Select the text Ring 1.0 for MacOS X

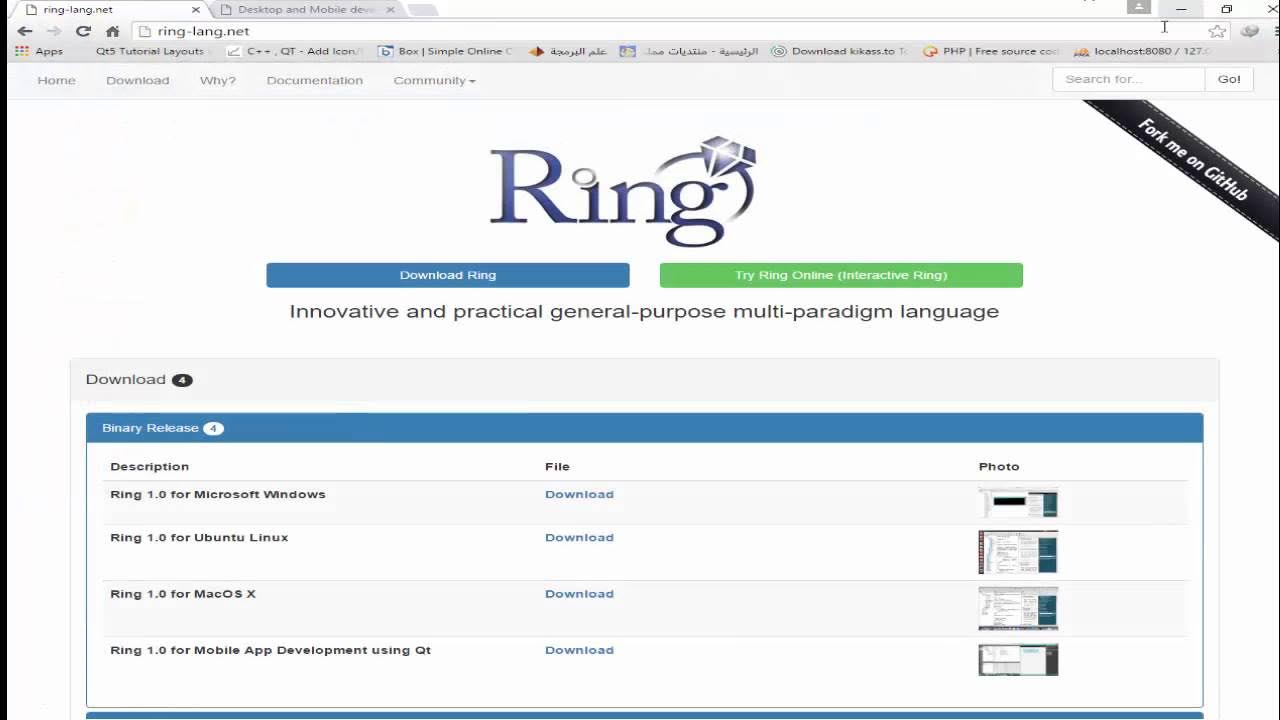[183, 593]
